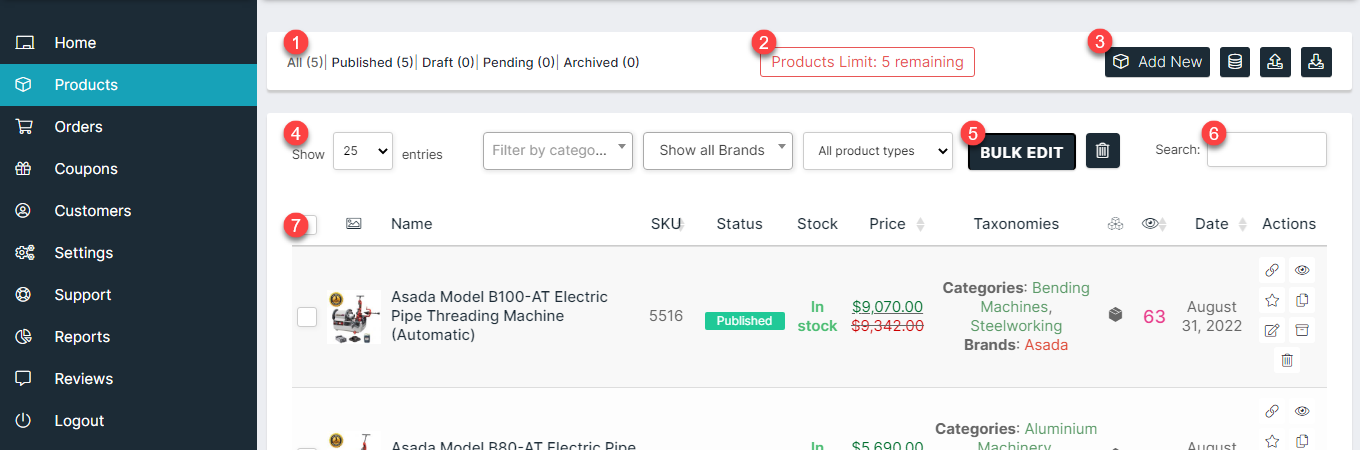Open the 25 entries per page dropdown
Screen dimensions: 1360x450
click(x=363, y=151)
